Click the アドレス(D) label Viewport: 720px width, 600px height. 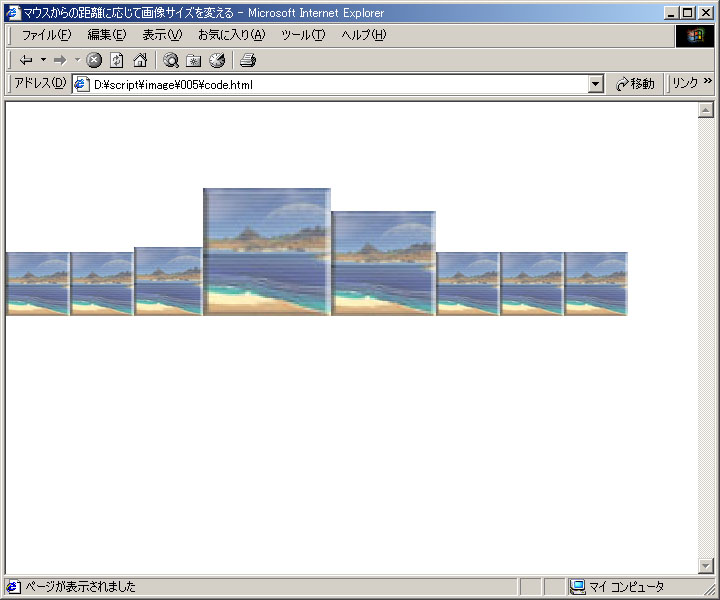pos(40,83)
